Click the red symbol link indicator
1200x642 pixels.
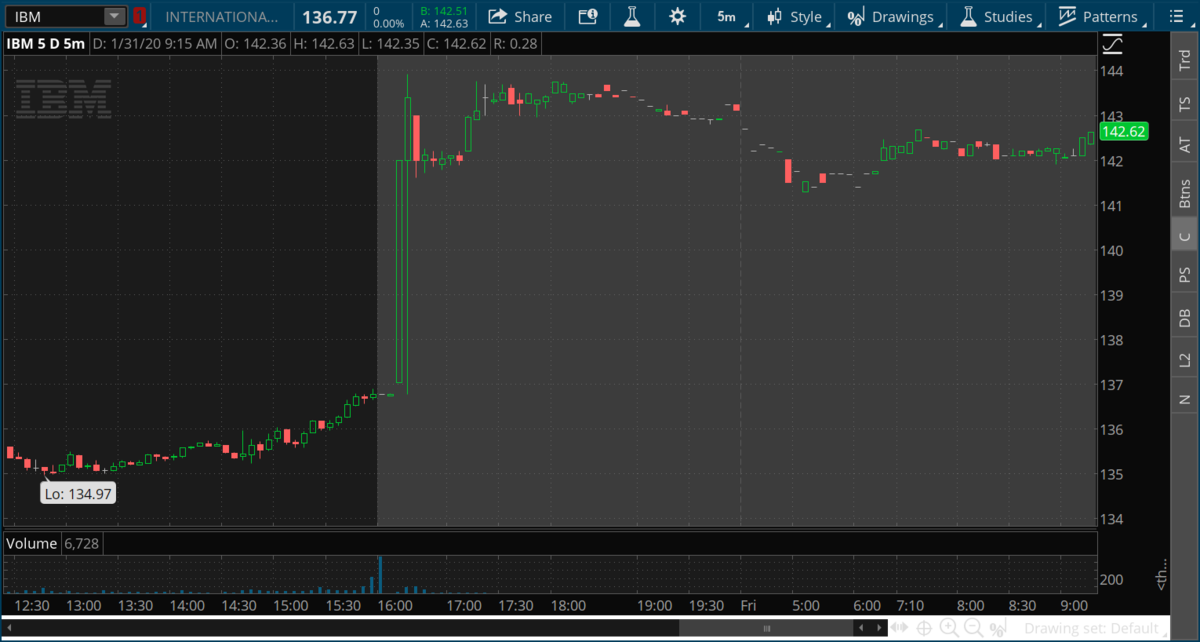140,16
